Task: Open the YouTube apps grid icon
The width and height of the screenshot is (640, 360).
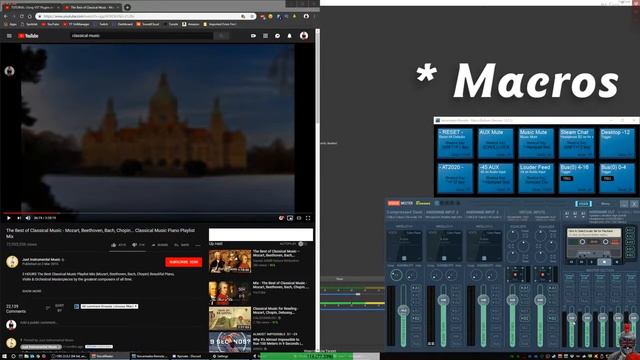Action: click(x=265, y=36)
